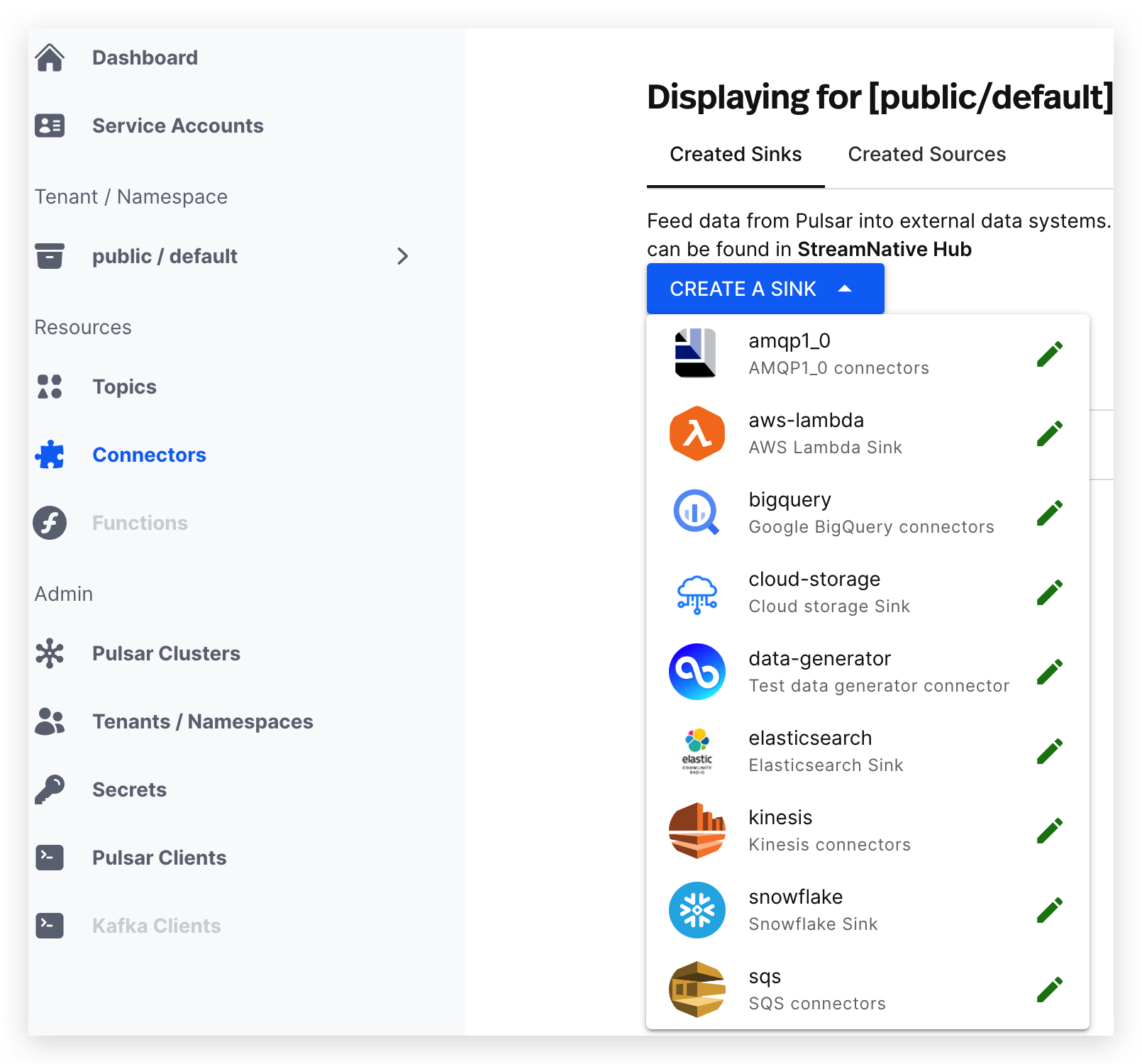Click the 'Kinesis connectors' description text
1142x1064 pixels.
point(829,845)
